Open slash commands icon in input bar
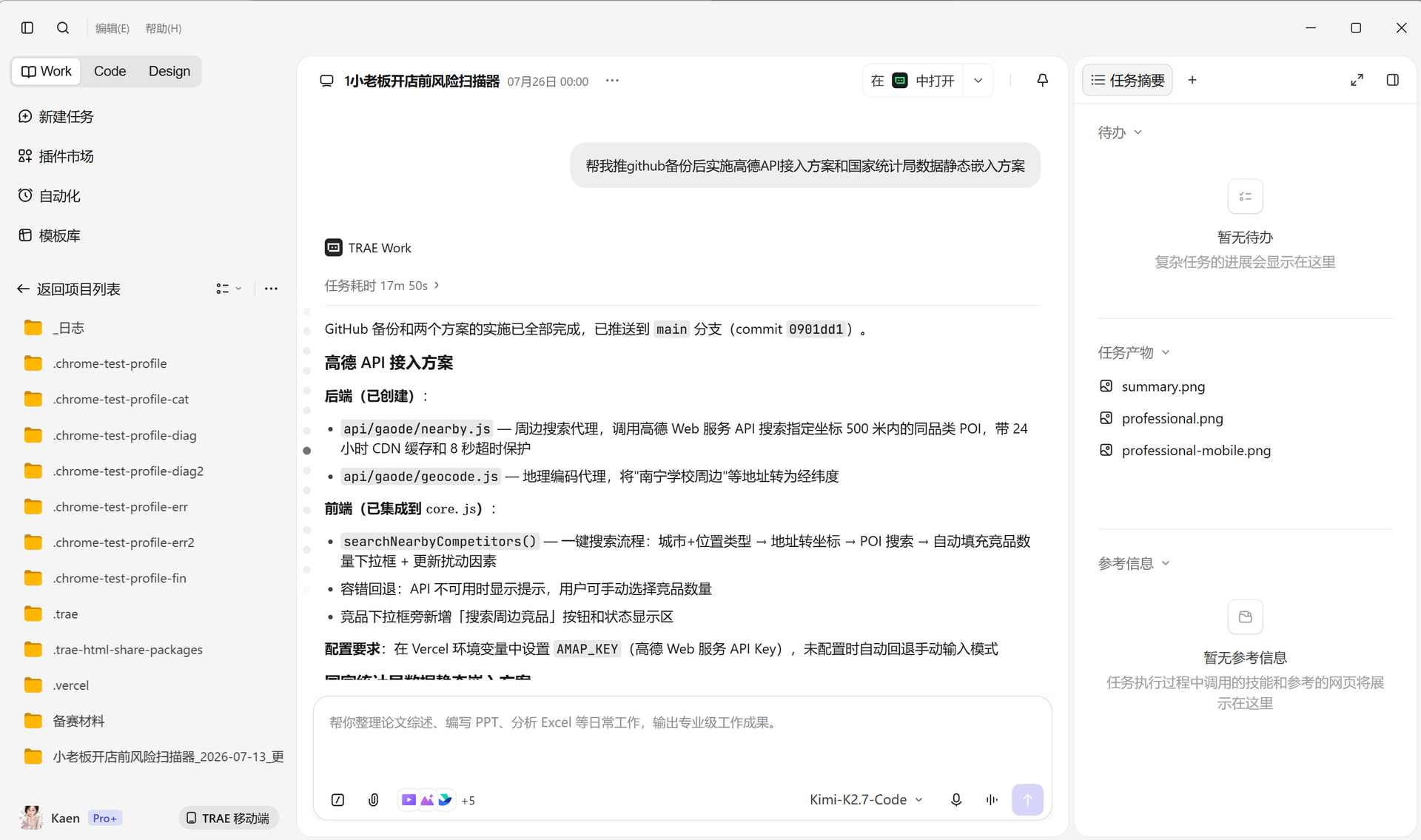1421x840 pixels. click(x=337, y=800)
